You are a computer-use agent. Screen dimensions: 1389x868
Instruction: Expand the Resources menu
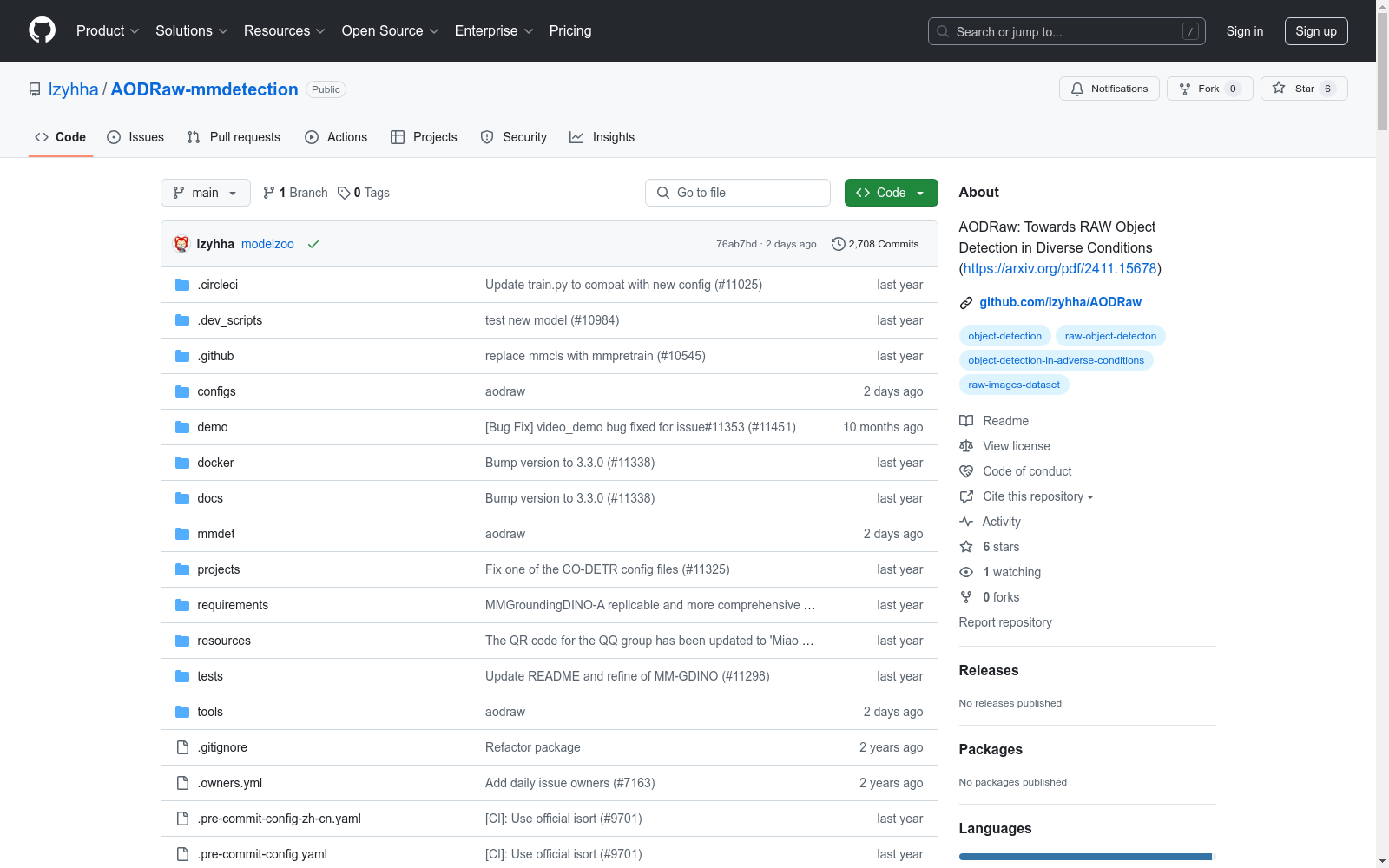coord(285,31)
